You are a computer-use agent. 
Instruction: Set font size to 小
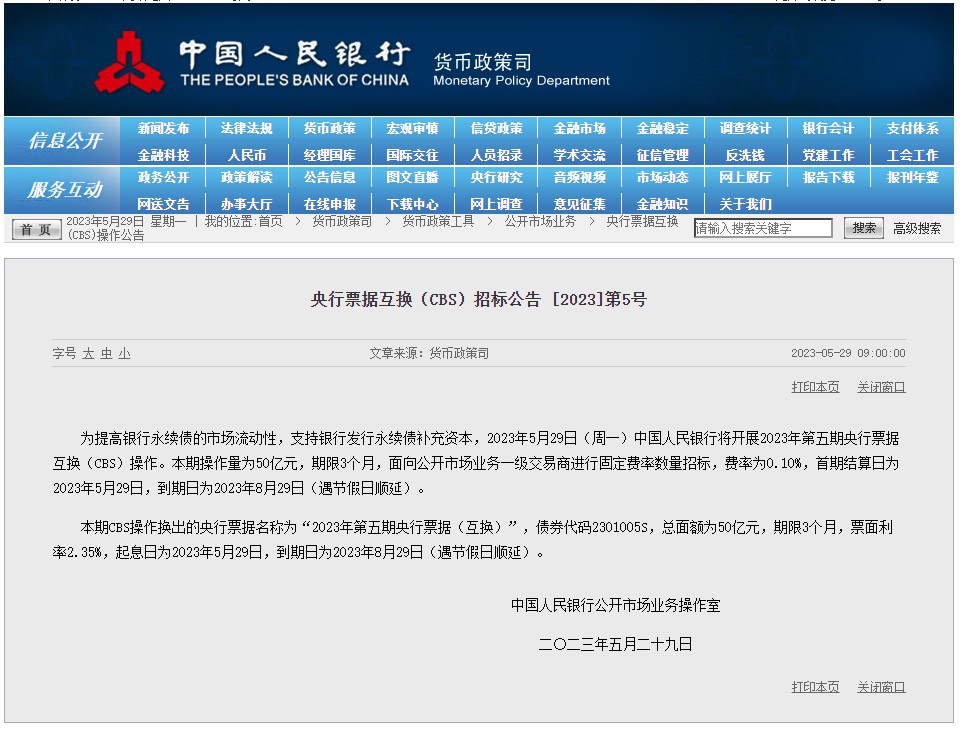[124, 354]
